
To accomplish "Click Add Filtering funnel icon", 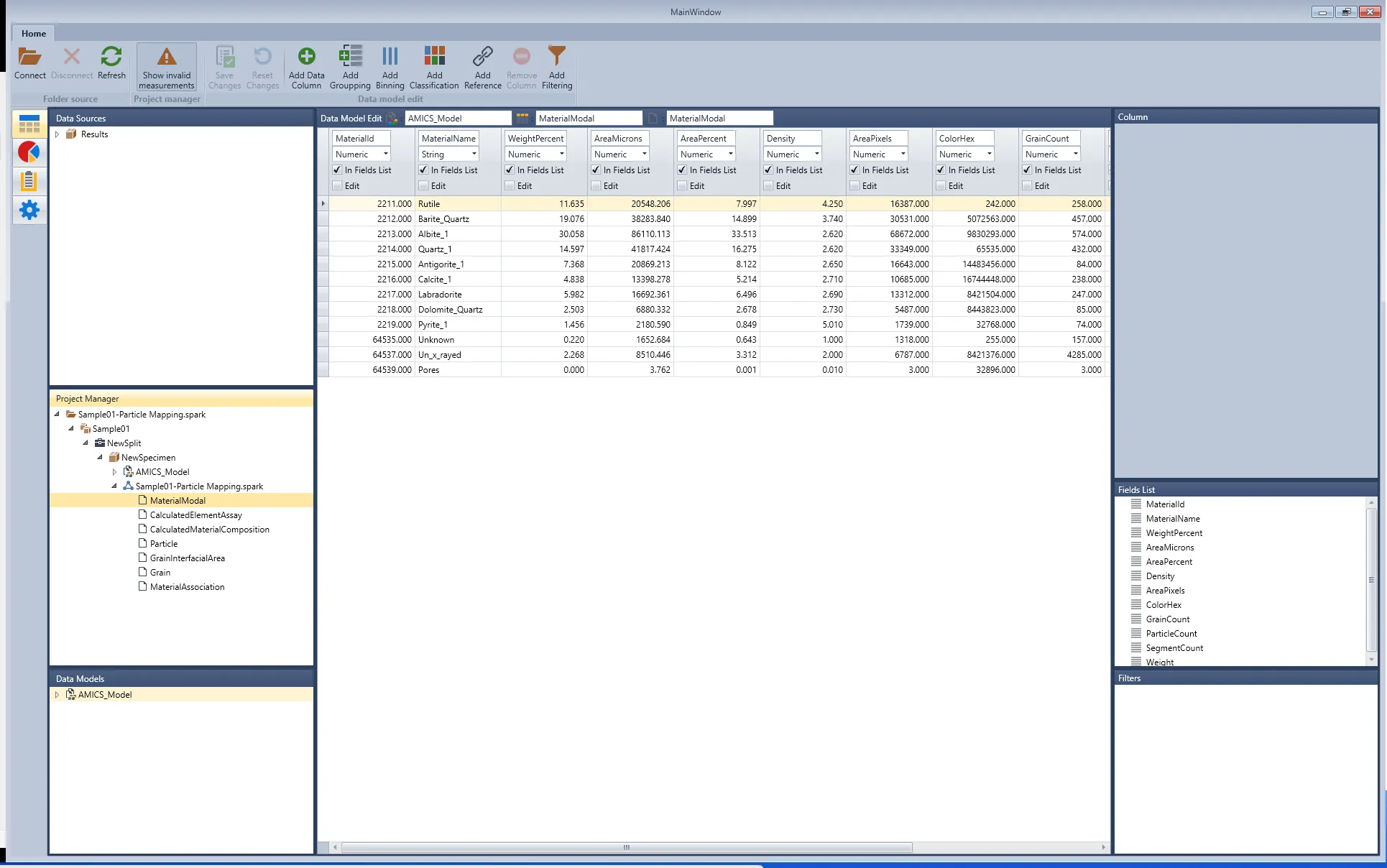I will coord(557,57).
